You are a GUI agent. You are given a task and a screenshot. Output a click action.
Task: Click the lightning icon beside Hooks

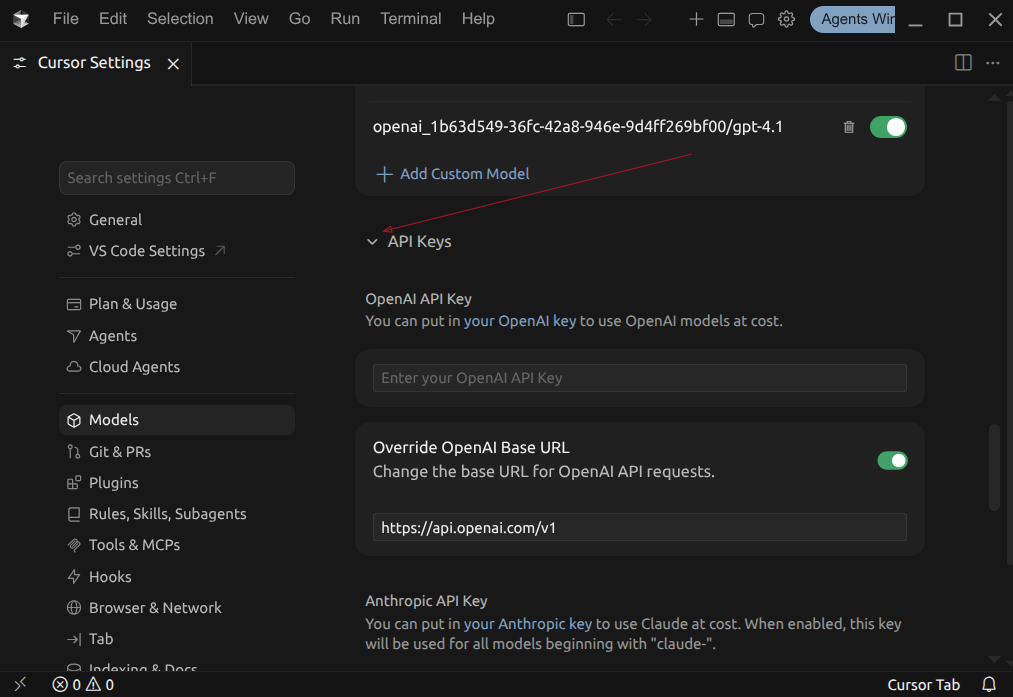click(x=74, y=577)
